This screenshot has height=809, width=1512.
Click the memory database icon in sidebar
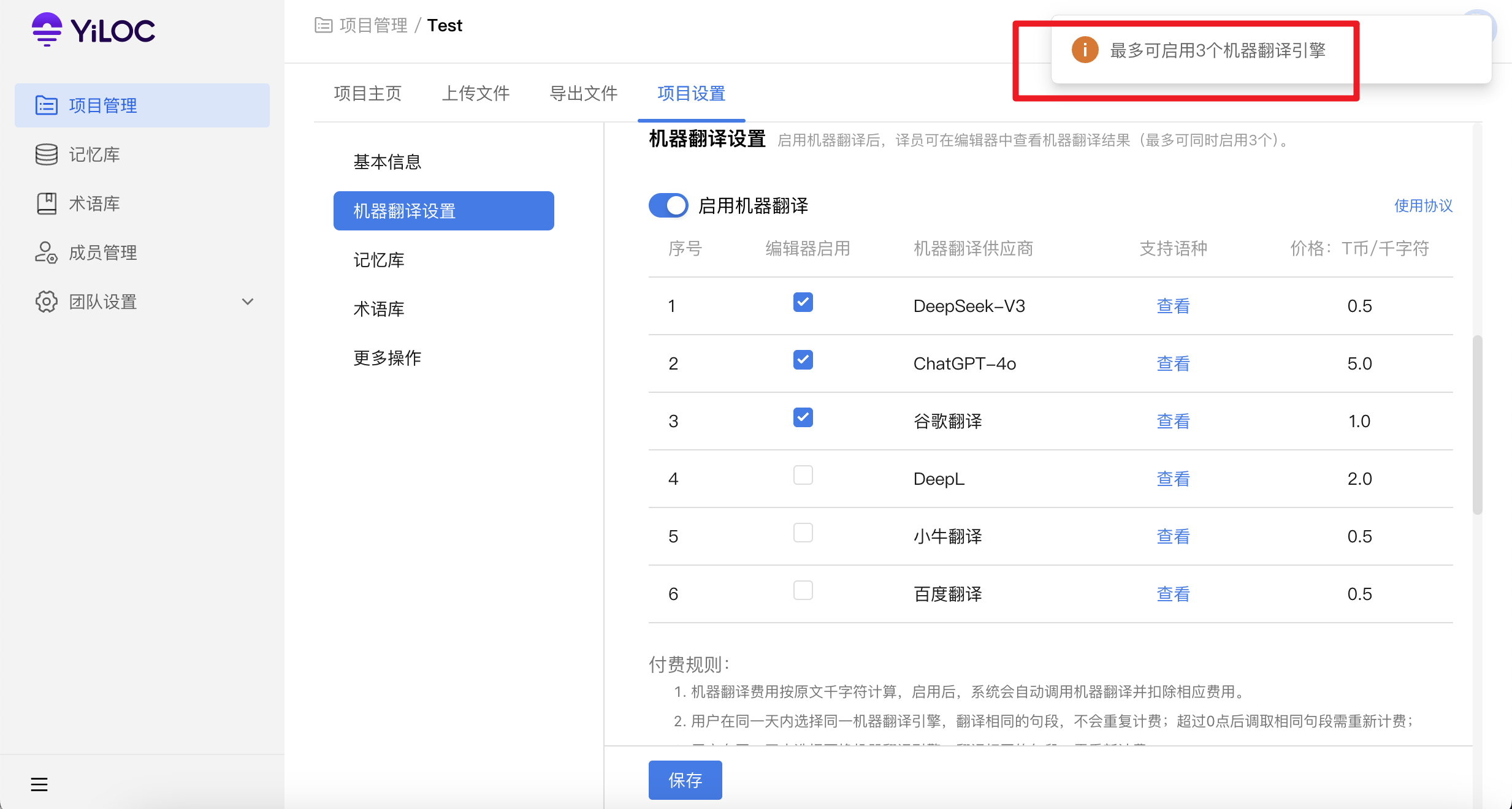click(x=47, y=154)
